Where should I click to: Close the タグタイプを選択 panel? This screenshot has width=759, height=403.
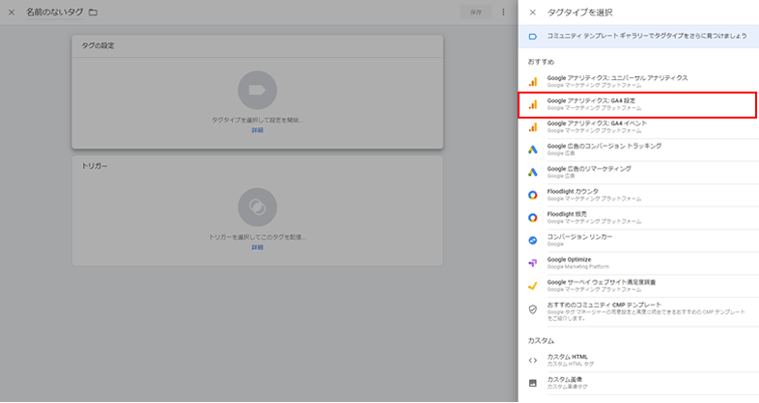coord(532,13)
